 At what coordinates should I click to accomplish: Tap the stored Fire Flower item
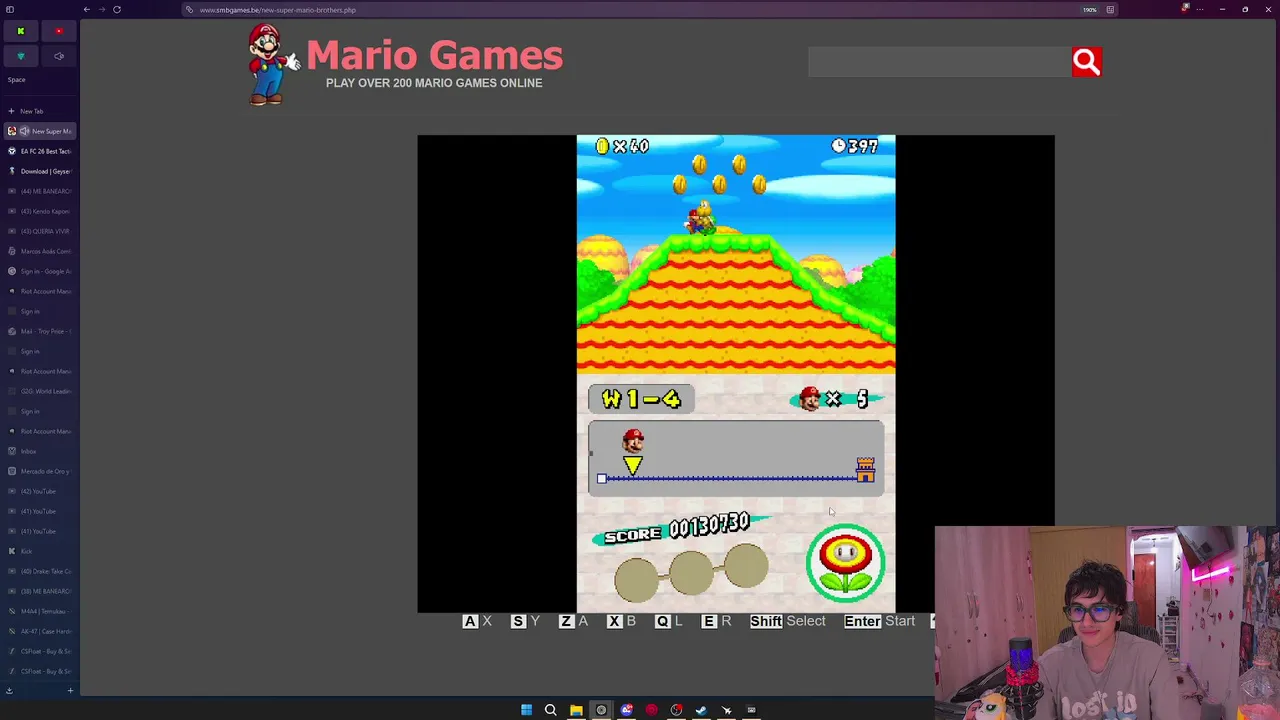pos(846,562)
